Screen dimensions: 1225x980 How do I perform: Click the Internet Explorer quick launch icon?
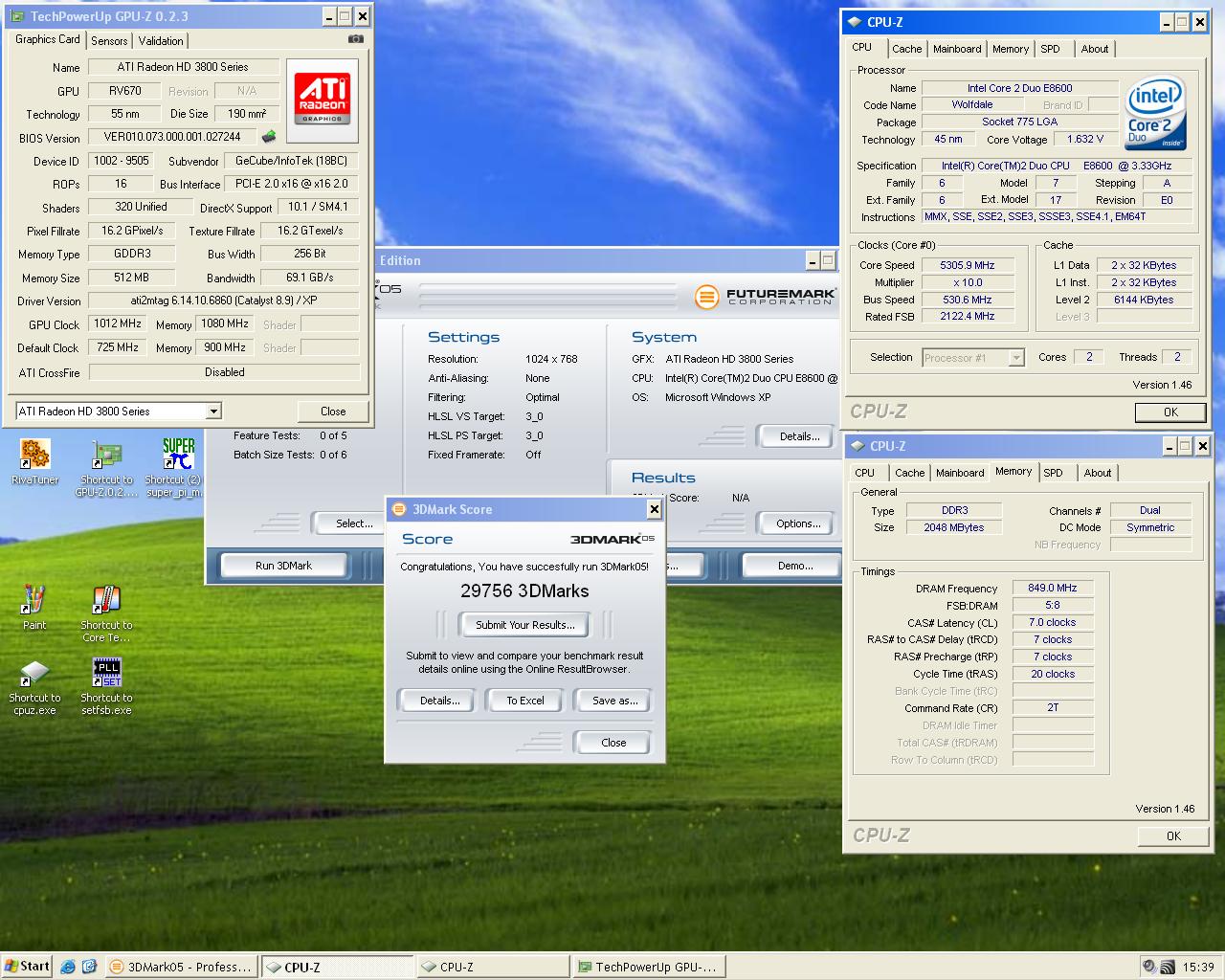[x=68, y=967]
